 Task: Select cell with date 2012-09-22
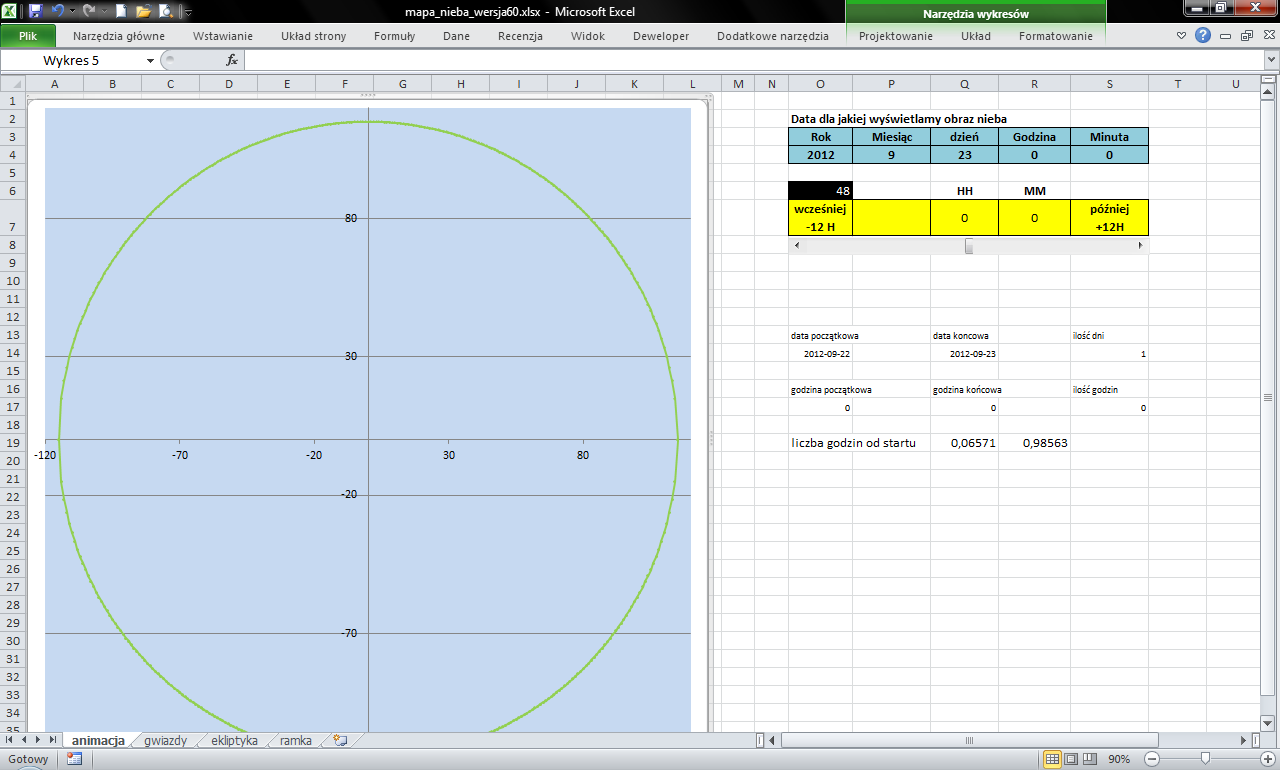pyautogui.click(x=820, y=354)
